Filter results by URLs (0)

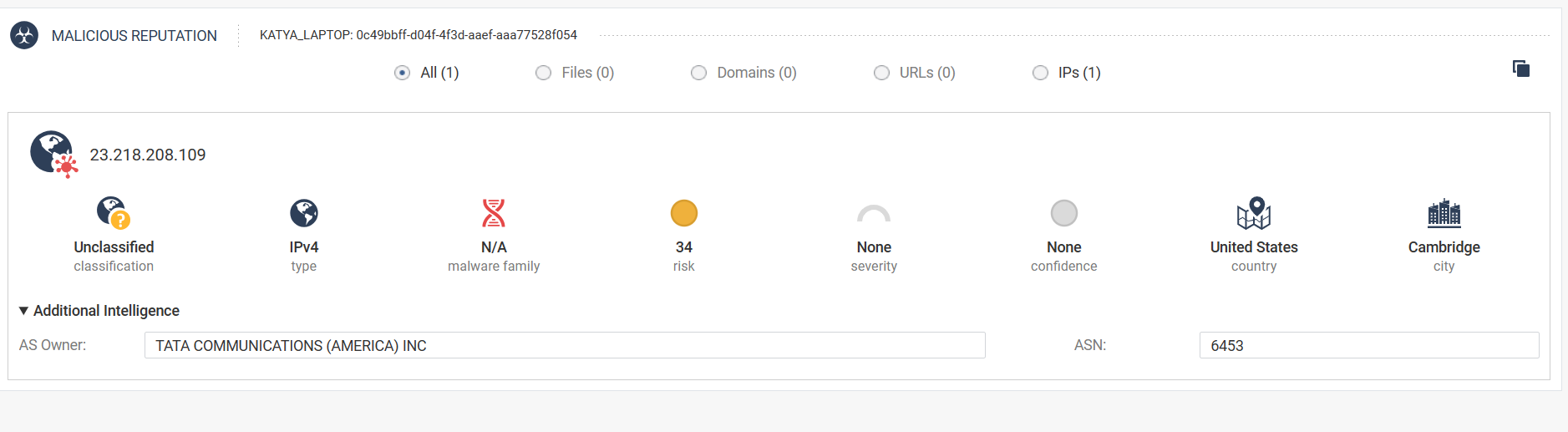pos(882,73)
